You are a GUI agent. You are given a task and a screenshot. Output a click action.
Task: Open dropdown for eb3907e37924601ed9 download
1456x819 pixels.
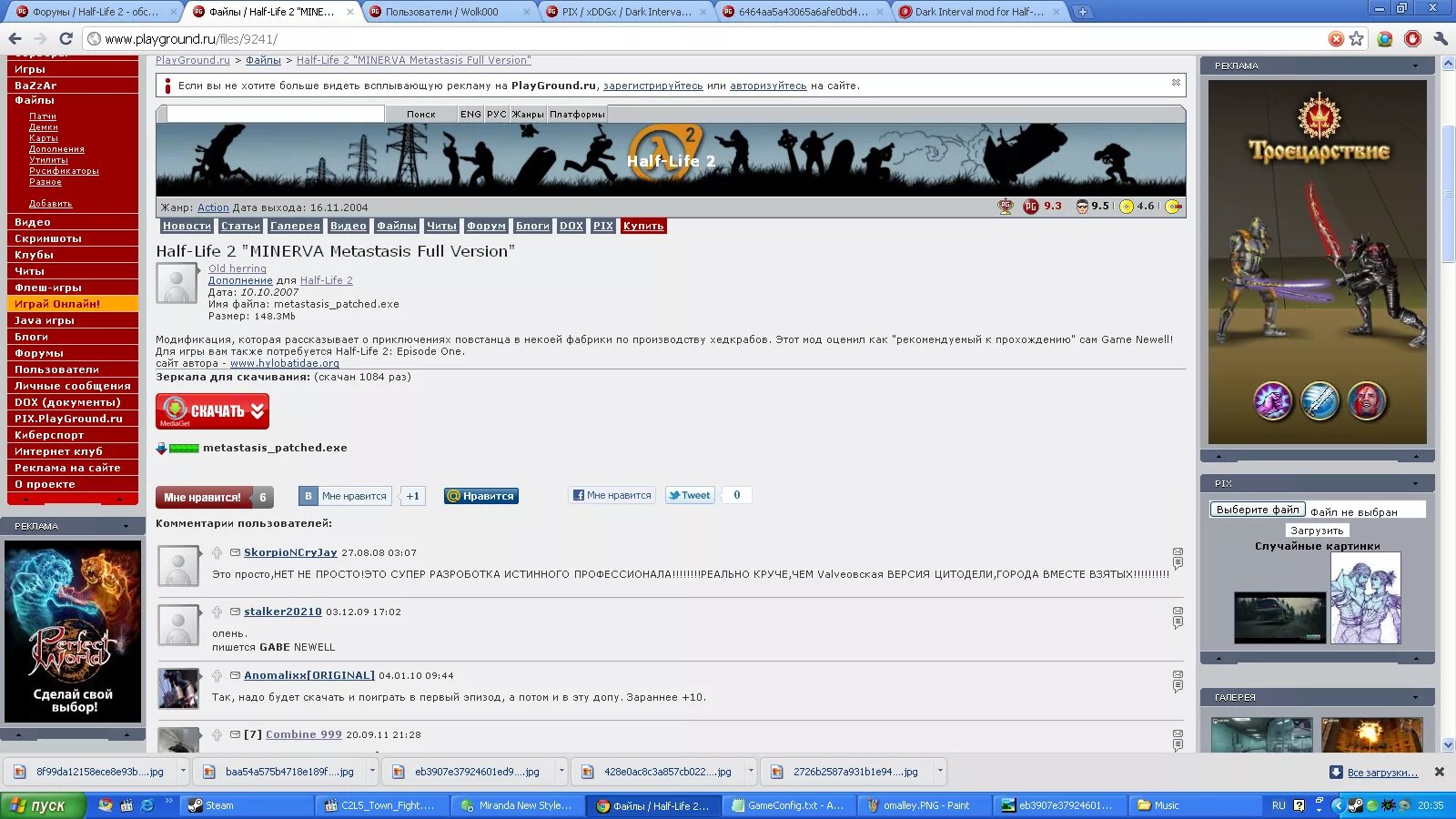(561, 771)
